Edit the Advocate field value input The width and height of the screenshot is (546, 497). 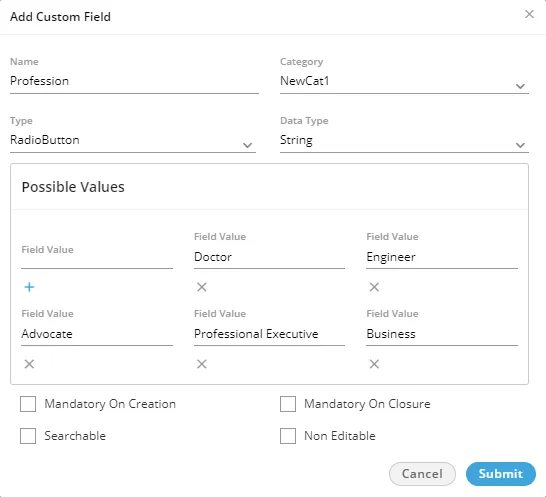coord(97,335)
